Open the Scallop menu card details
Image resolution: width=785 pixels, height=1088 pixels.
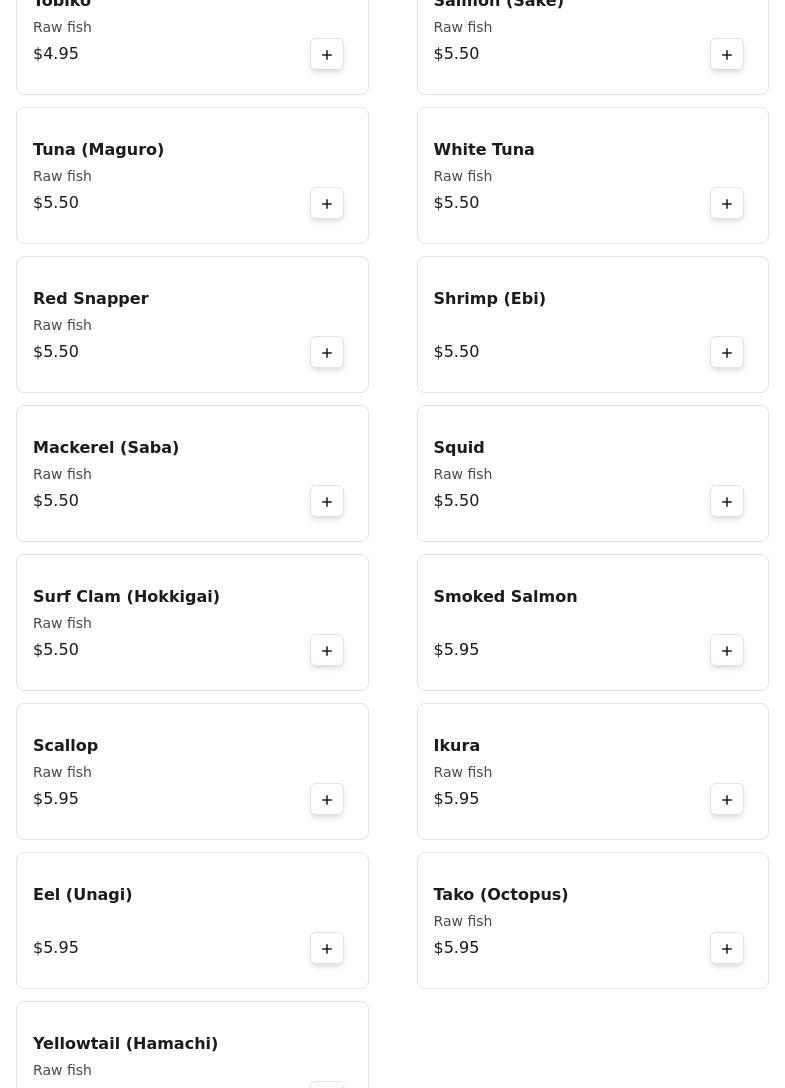[170, 771]
